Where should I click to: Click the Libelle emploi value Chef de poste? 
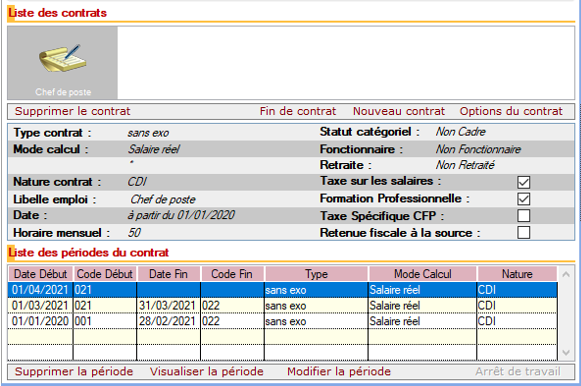pos(163,200)
